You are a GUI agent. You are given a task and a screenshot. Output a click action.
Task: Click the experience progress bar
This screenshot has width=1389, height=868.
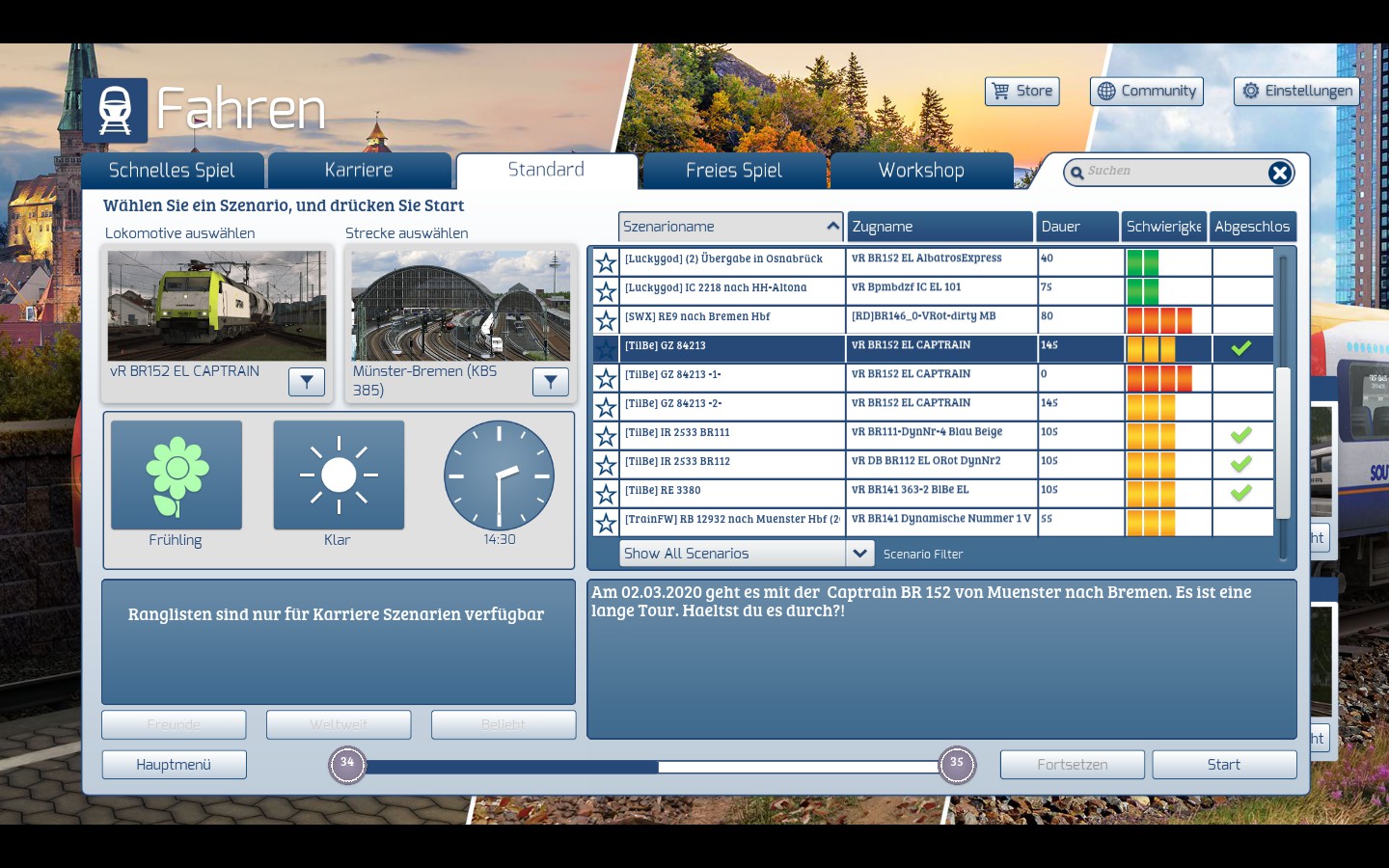[652, 767]
